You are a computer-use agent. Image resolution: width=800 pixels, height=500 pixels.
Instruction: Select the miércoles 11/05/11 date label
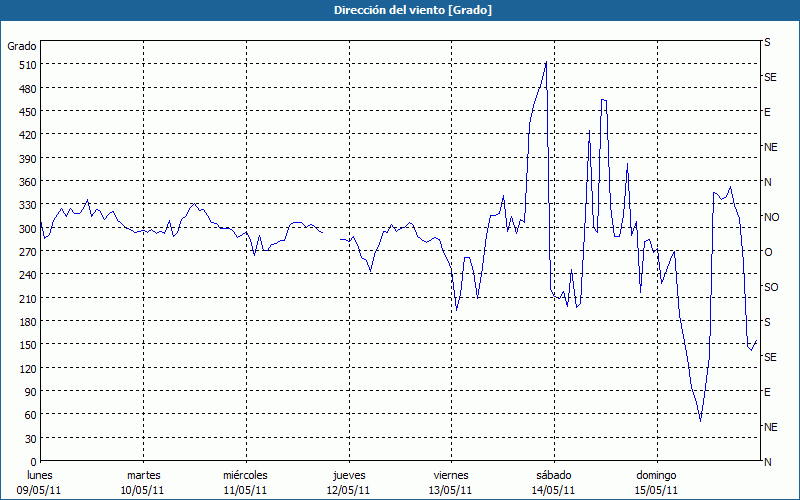[245, 483]
